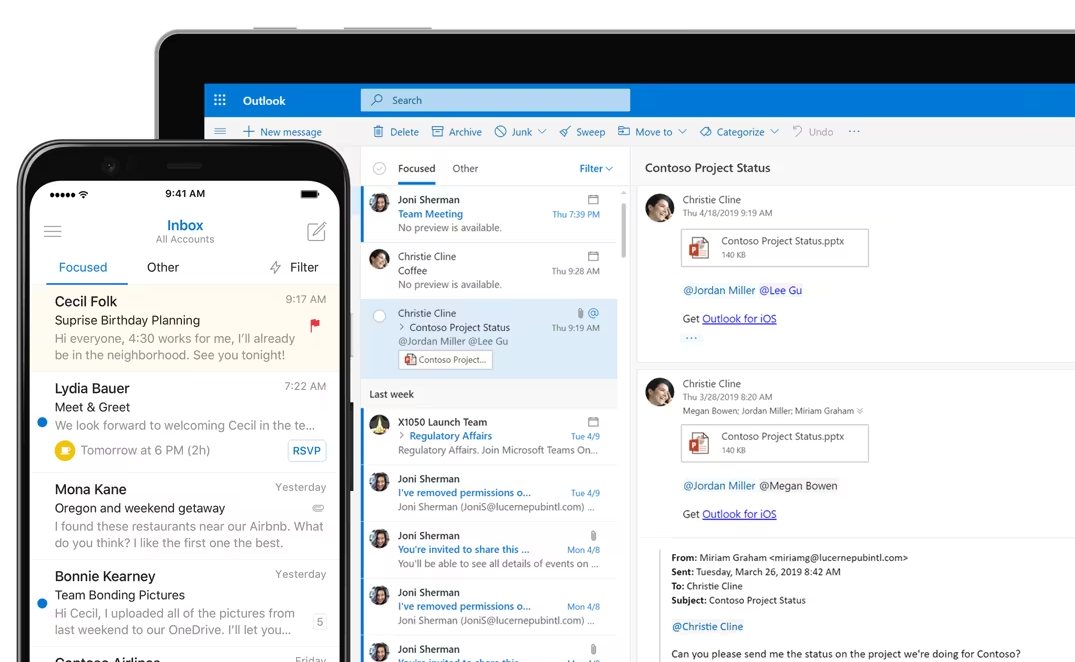
Task: Switch to the Other tab in Outlook web
Action: click(x=464, y=168)
